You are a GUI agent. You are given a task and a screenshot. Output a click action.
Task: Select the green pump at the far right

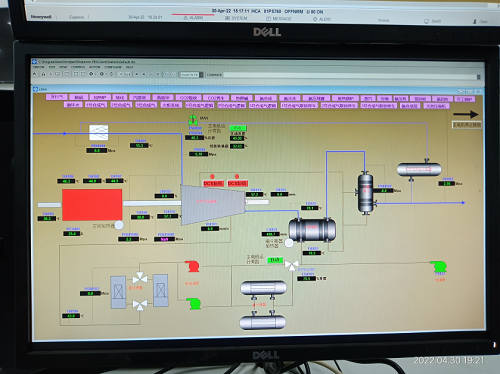[x=438, y=266]
